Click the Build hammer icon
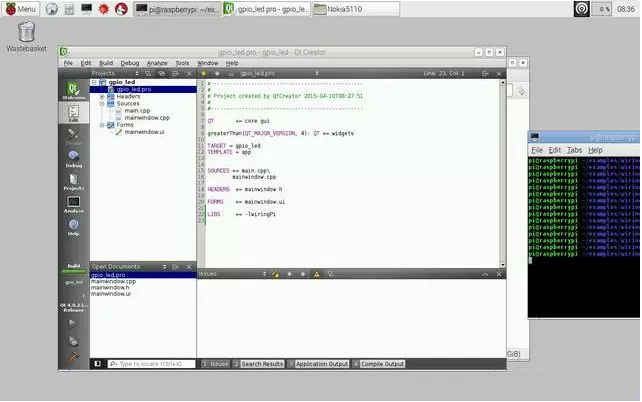The width and height of the screenshot is (642, 402). (x=73, y=355)
